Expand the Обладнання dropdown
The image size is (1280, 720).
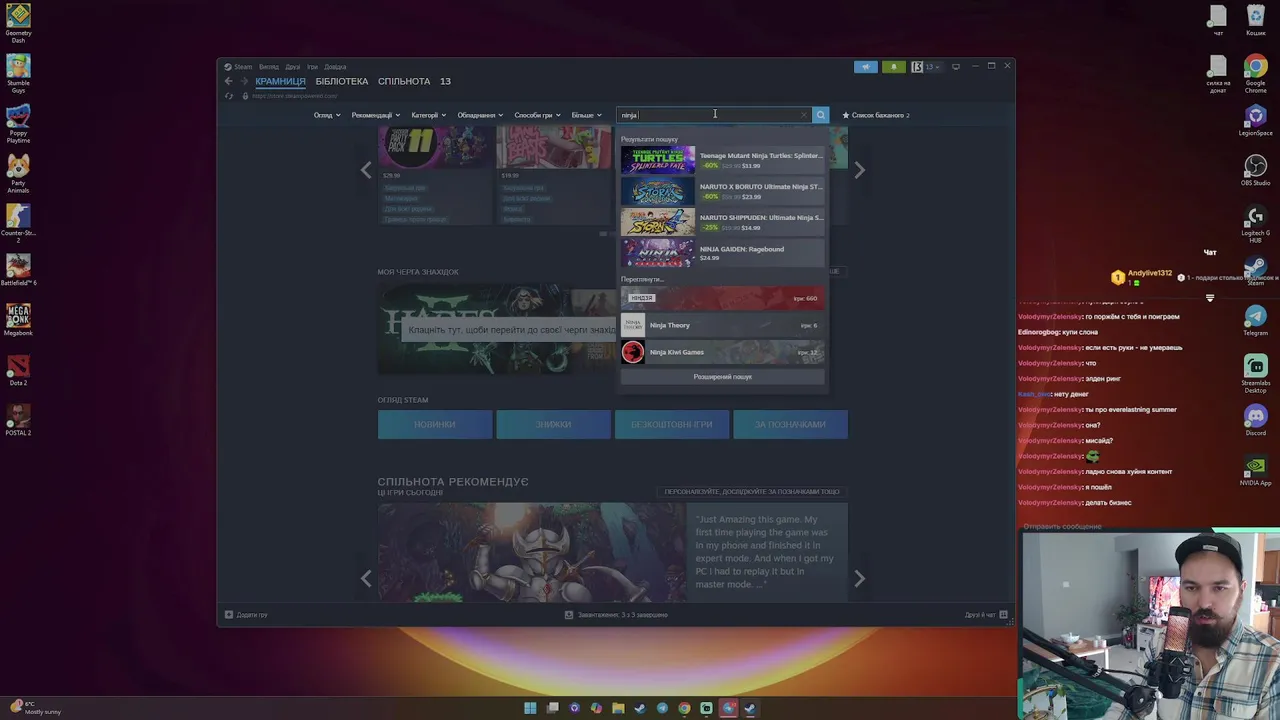click(x=480, y=115)
